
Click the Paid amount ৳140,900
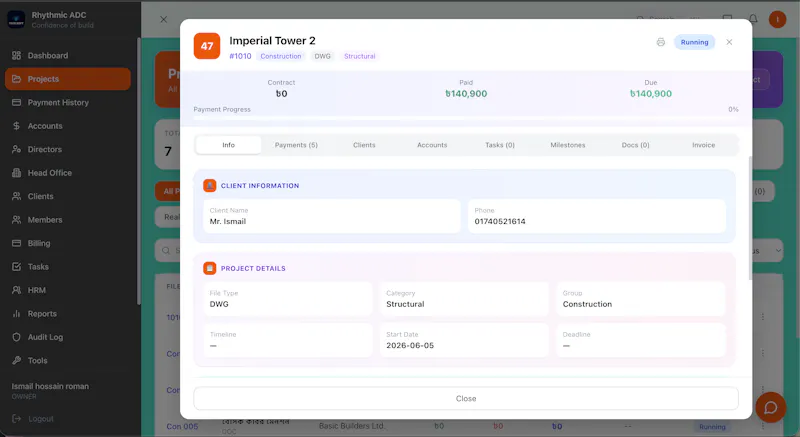466,94
